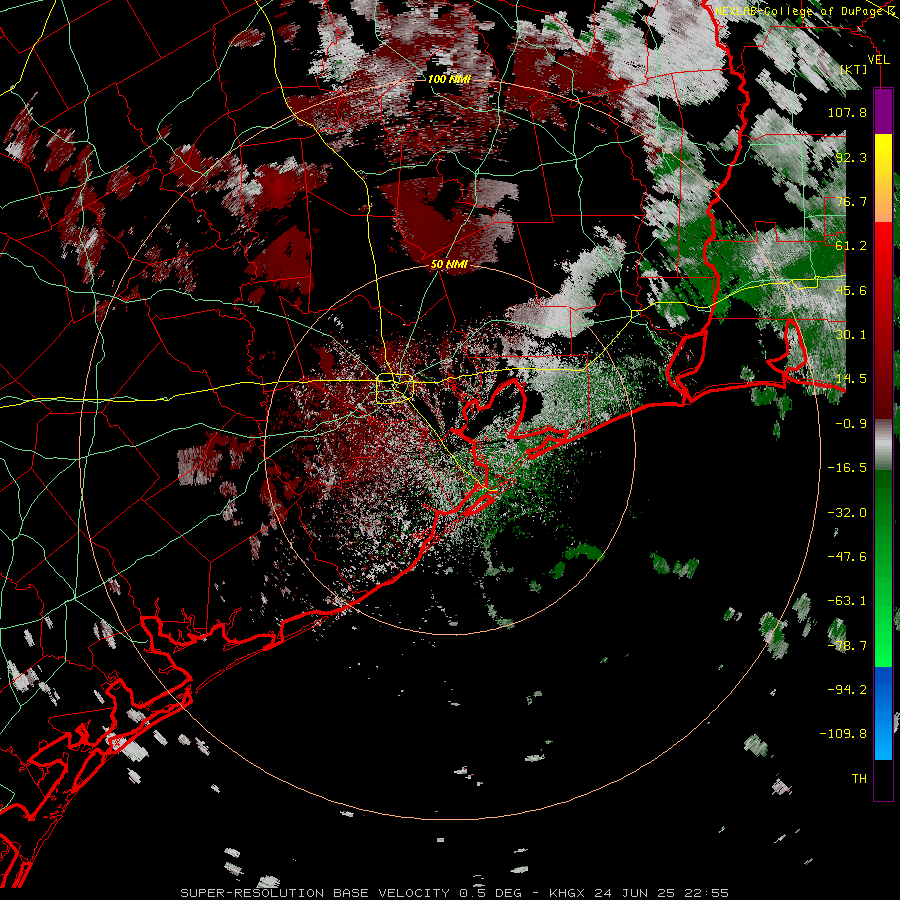
Task: Pick the purple segment of the velocity color bar
Action: (x=883, y=111)
